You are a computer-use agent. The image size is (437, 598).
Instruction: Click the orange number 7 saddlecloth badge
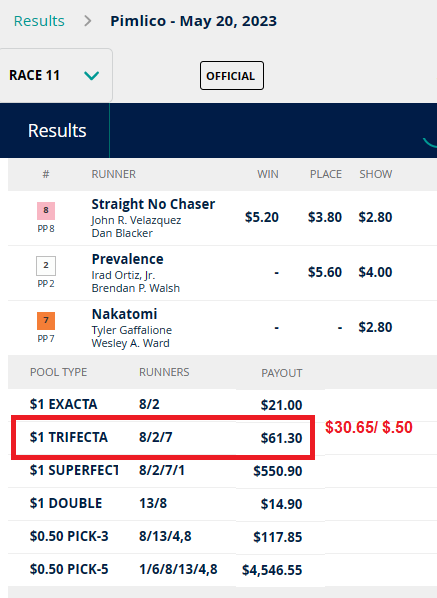[46, 321]
